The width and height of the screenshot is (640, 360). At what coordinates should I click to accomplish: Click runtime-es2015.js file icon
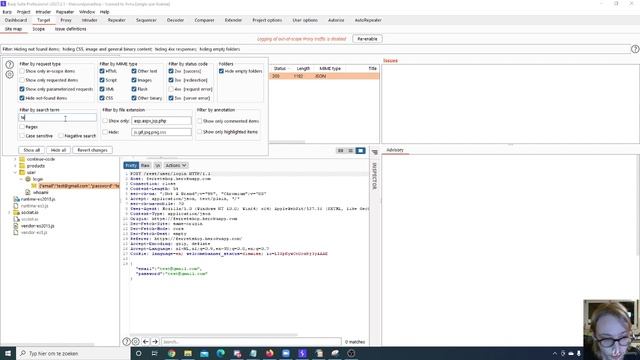16,199
